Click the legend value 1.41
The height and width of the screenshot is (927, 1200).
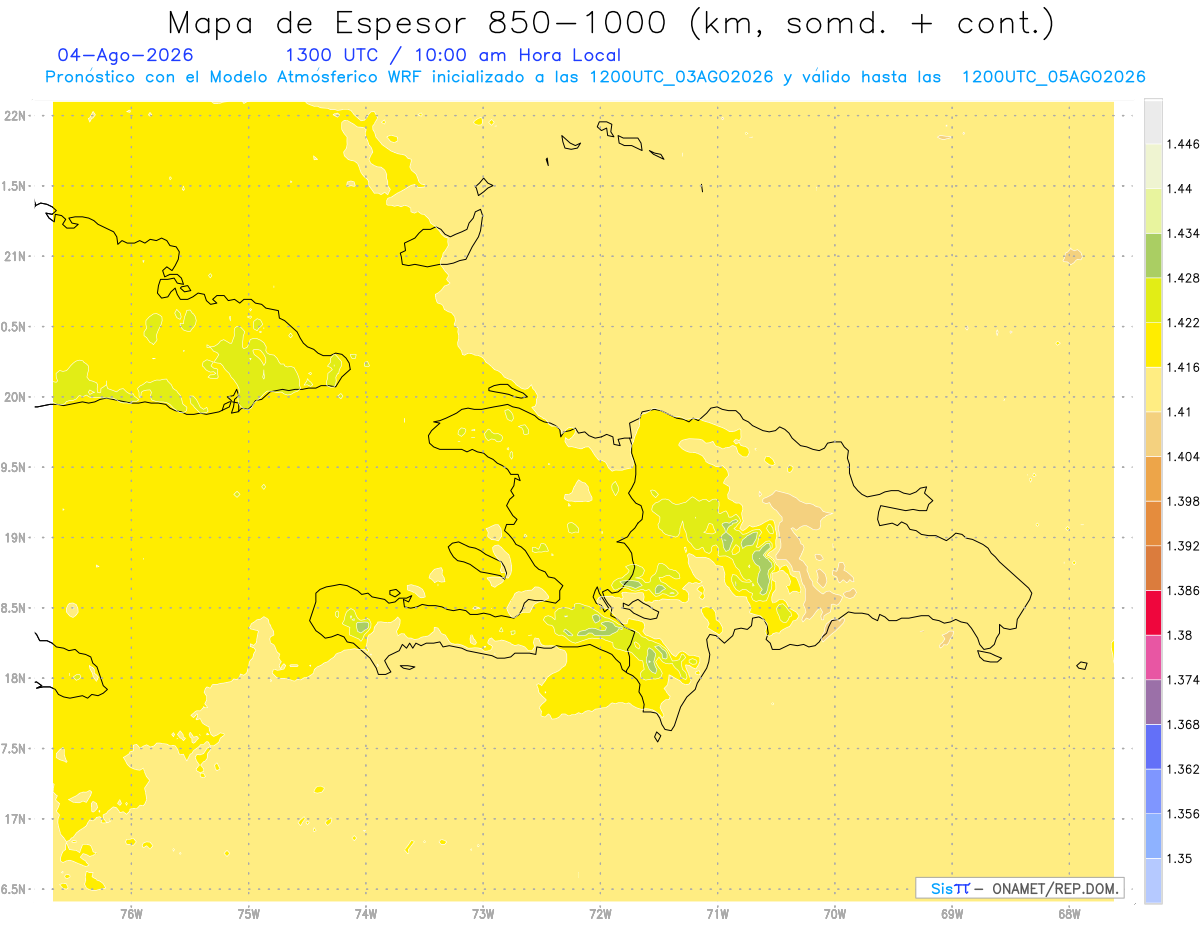(x=1177, y=412)
